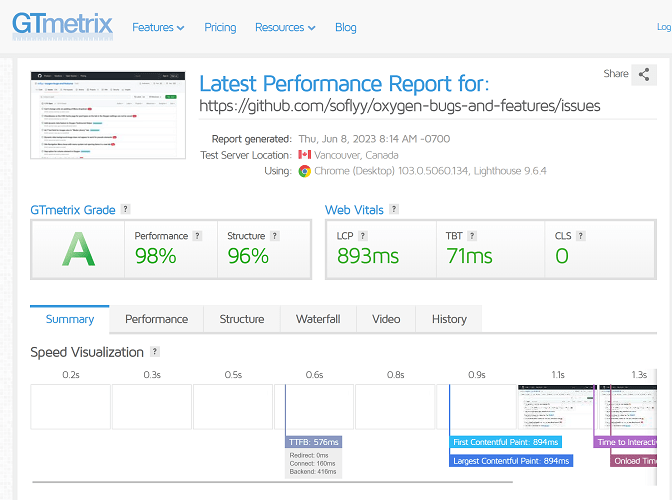Viewport: 672px width, 500px height.
Task: Click the tested GitHub URL
Action: coord(400,106)
